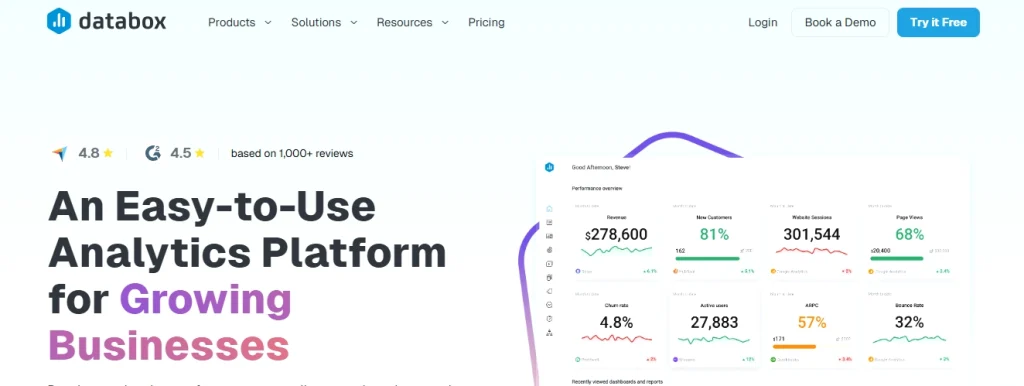Click the Churn rate card source icon
Image resolution: width=1024 pixels, height=386 pixels.
tap(578, 359)
